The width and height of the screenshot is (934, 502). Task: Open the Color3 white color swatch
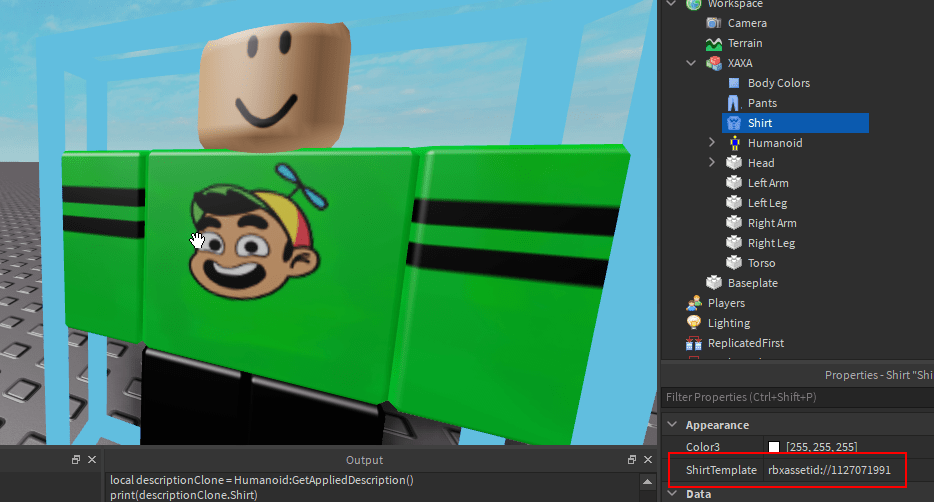774,447
